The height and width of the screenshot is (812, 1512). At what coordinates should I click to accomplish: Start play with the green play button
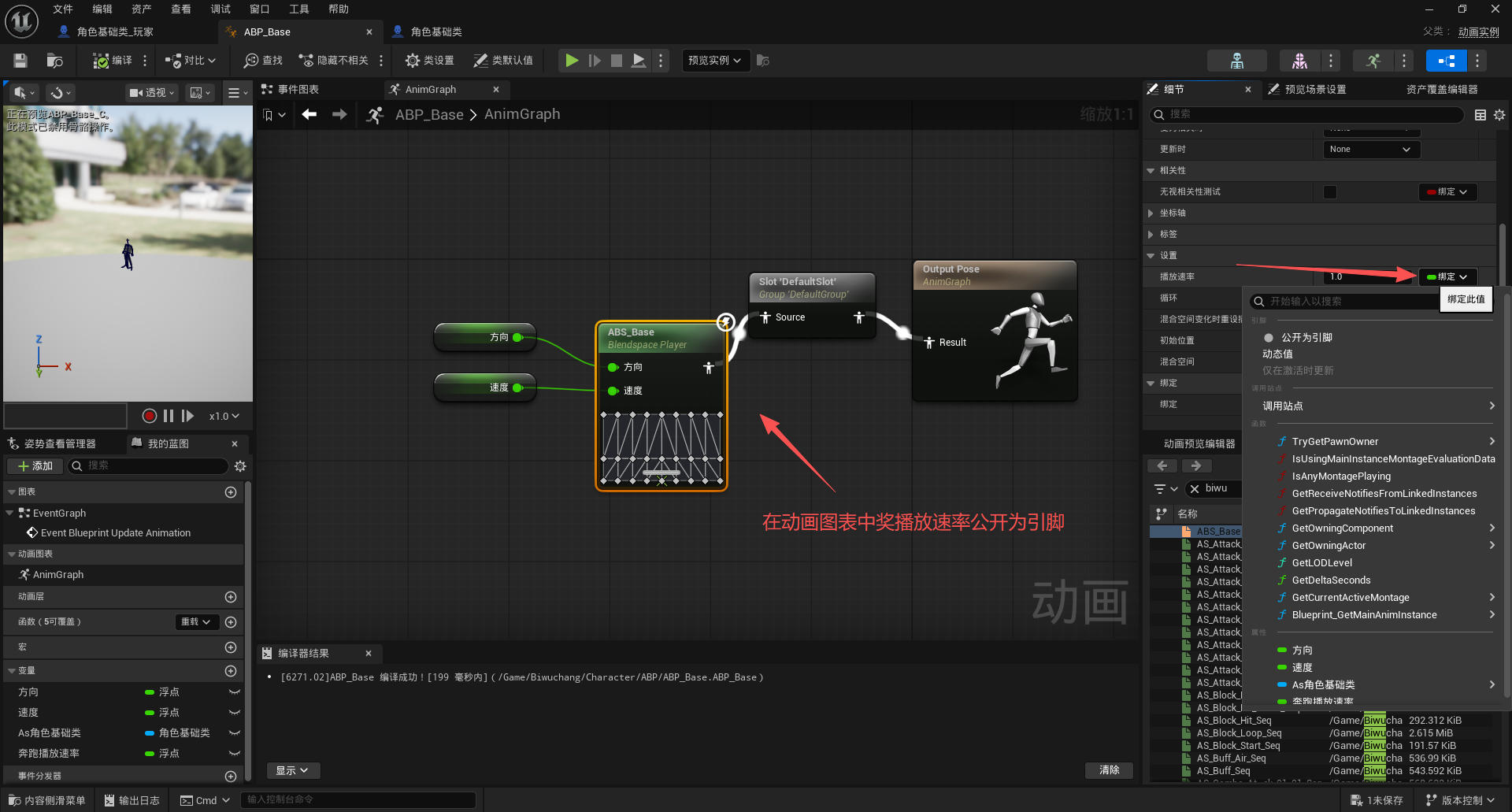coord(572,61)
